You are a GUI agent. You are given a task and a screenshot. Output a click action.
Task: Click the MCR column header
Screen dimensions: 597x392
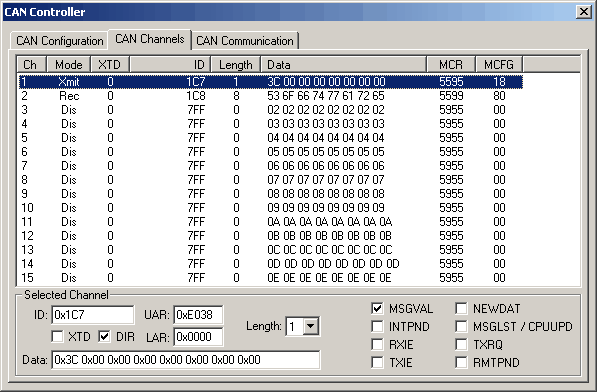[x=451, y=65]
